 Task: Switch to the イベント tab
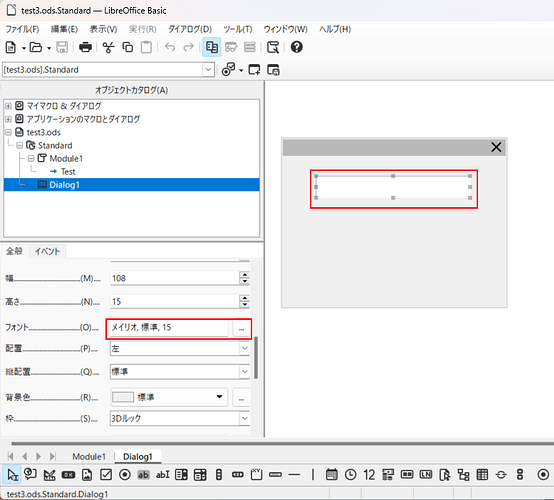pos(47,251)
